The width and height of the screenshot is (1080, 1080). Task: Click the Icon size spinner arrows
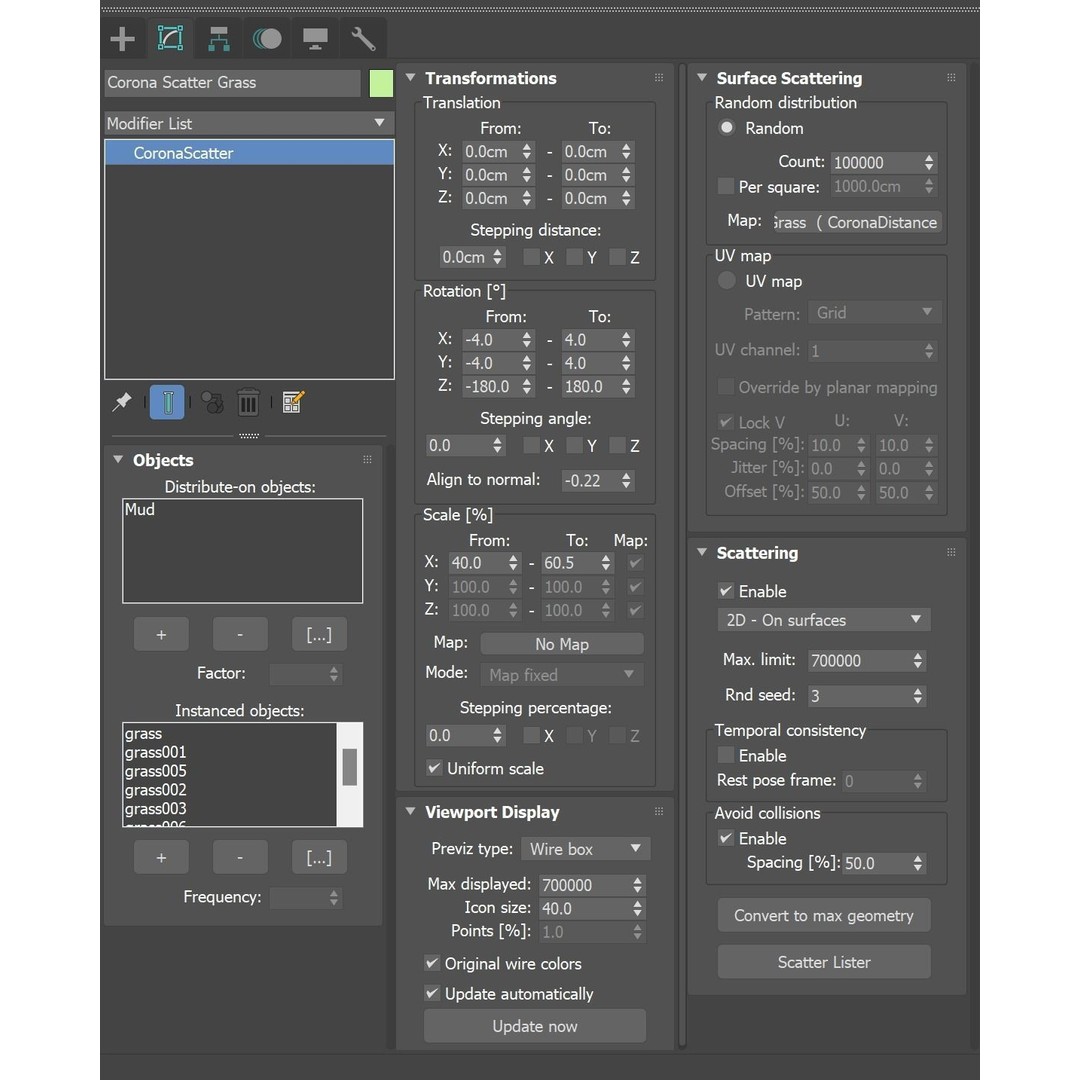(637, 908)
